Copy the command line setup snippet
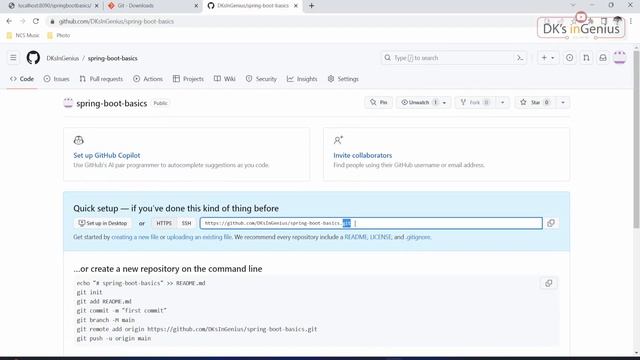640x360 pixels. coord(549,283)
